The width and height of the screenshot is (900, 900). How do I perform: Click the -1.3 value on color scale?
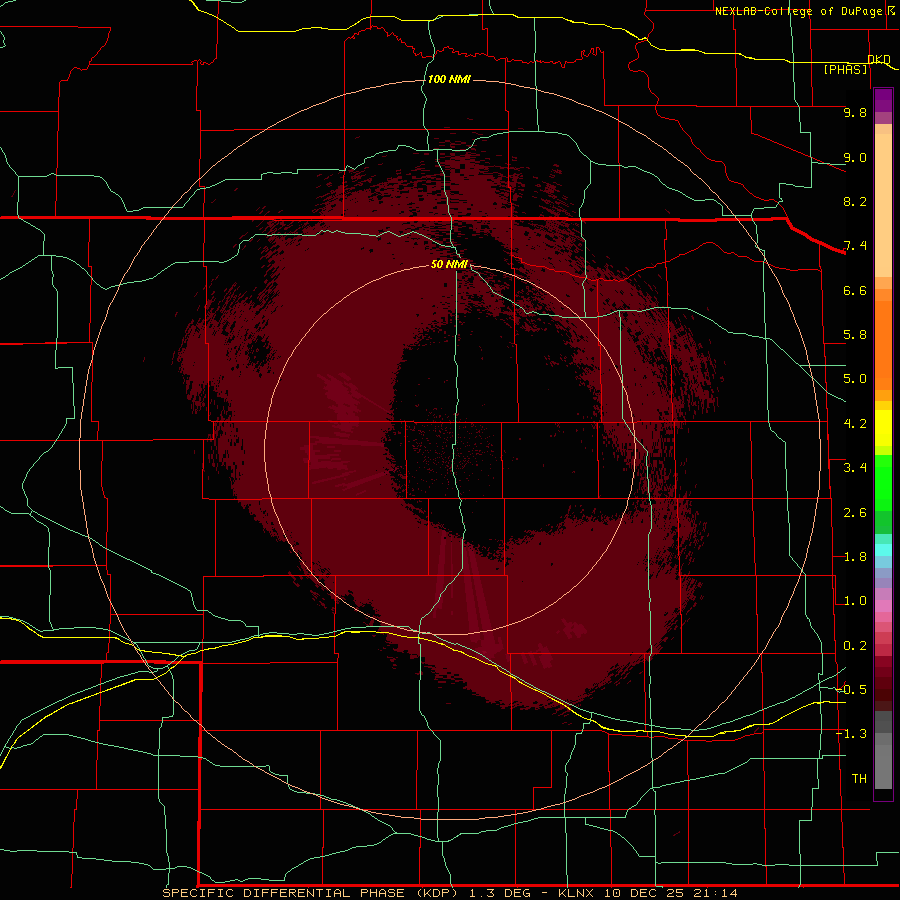tap(851, 734)
